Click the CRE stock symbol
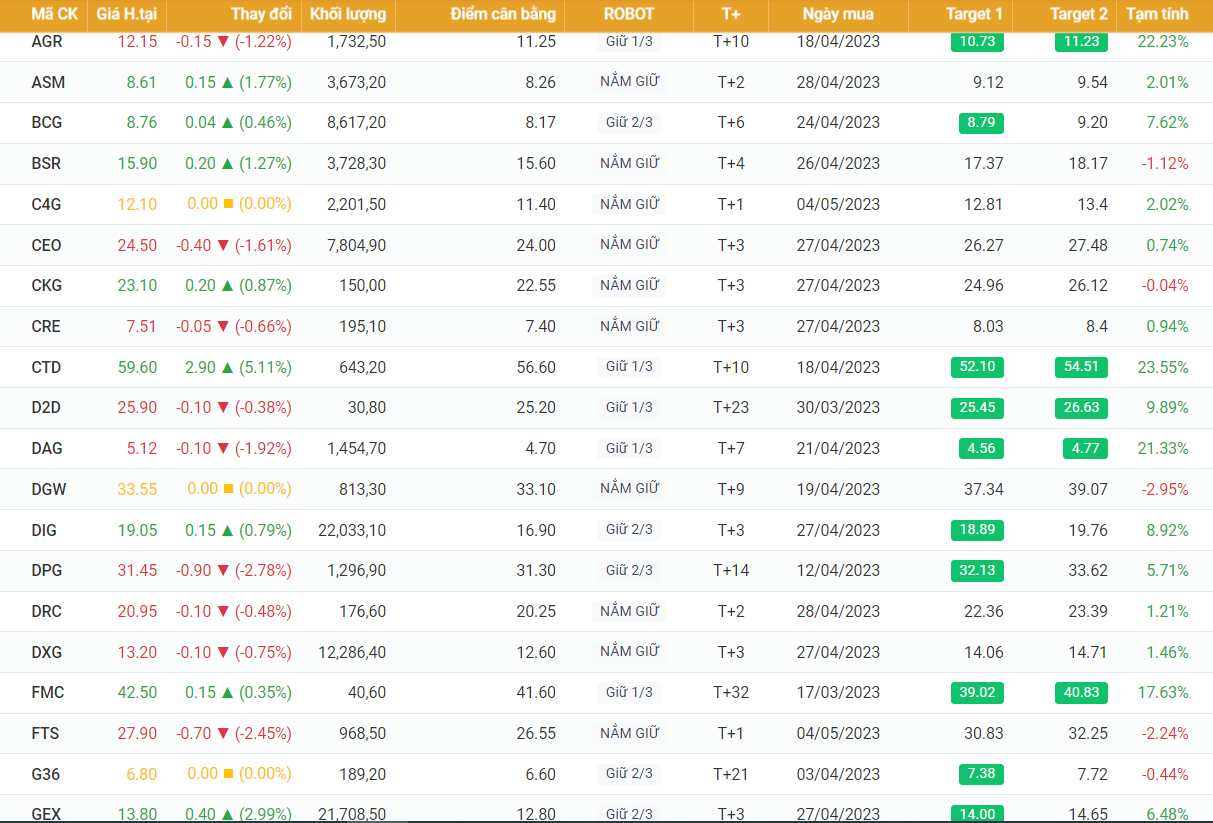 pos(46,326)
